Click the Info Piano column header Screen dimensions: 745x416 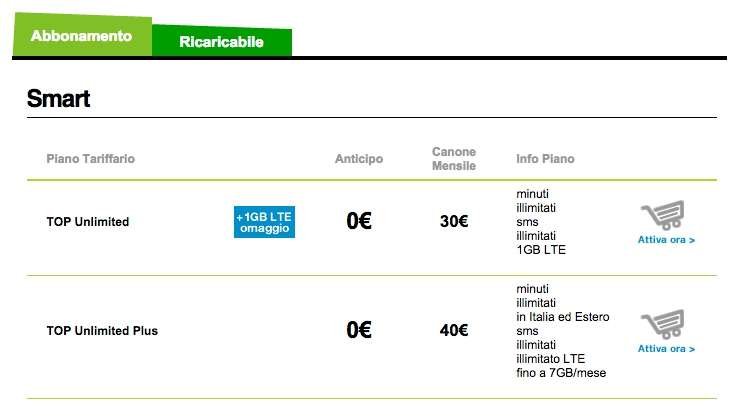click(x=545, y=159)
